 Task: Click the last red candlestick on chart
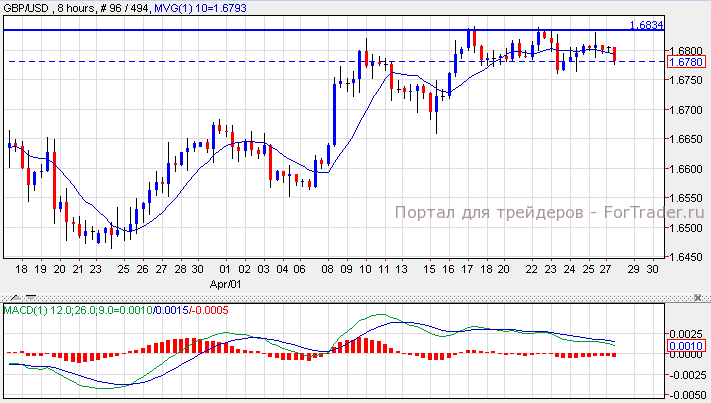[614, 54]
